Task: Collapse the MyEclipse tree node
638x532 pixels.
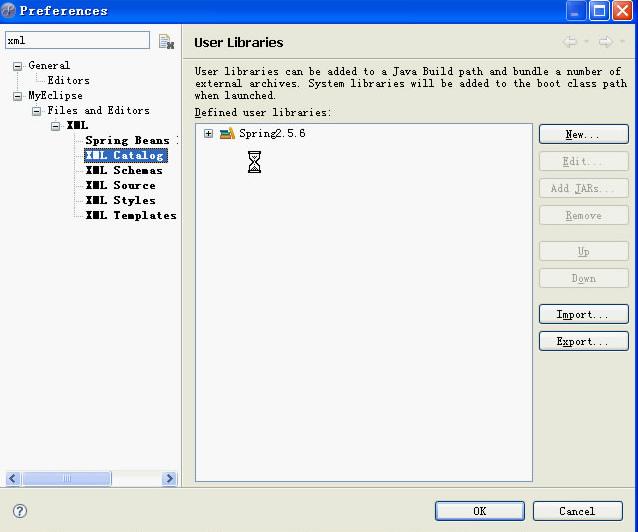Action: tap(17, 96)
